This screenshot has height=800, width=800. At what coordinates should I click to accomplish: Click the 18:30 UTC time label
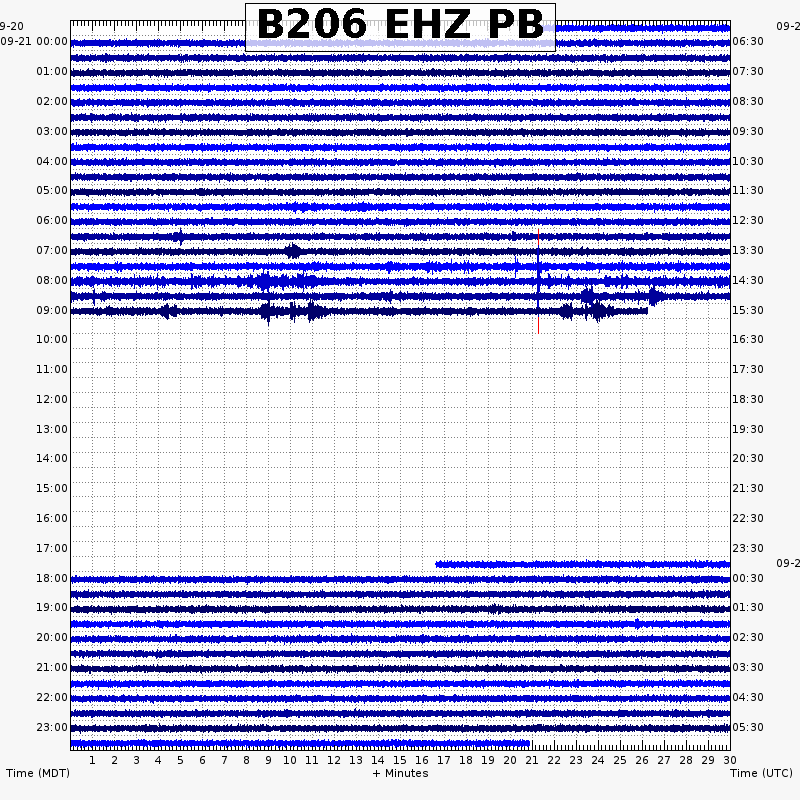[748, 399]
